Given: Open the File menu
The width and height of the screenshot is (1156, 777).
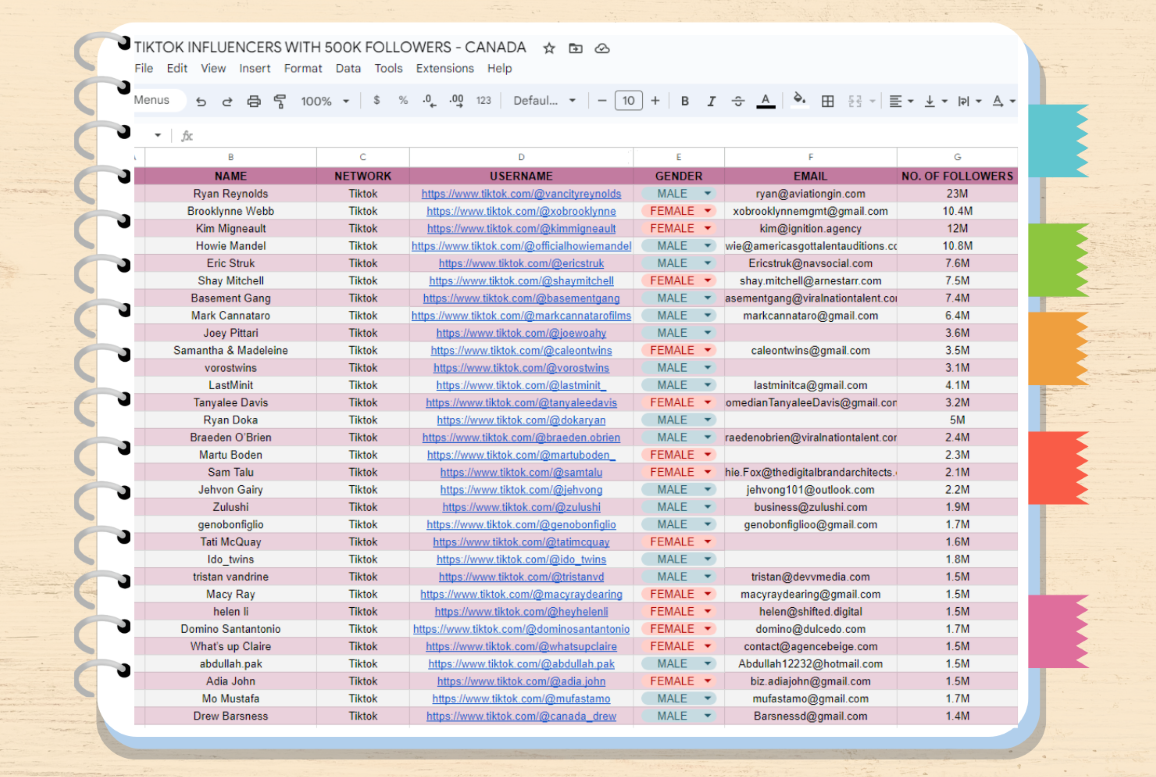Looking at the screenshot, I should pyautogui.click(x=144, y=69).
